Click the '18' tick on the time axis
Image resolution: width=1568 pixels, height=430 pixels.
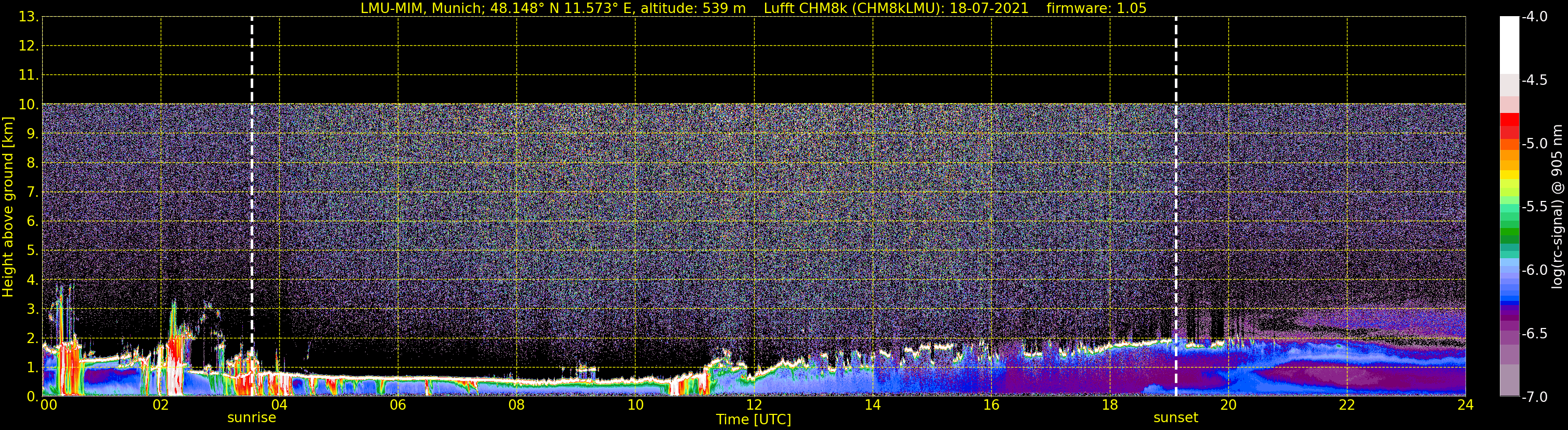coord(1110,405)
